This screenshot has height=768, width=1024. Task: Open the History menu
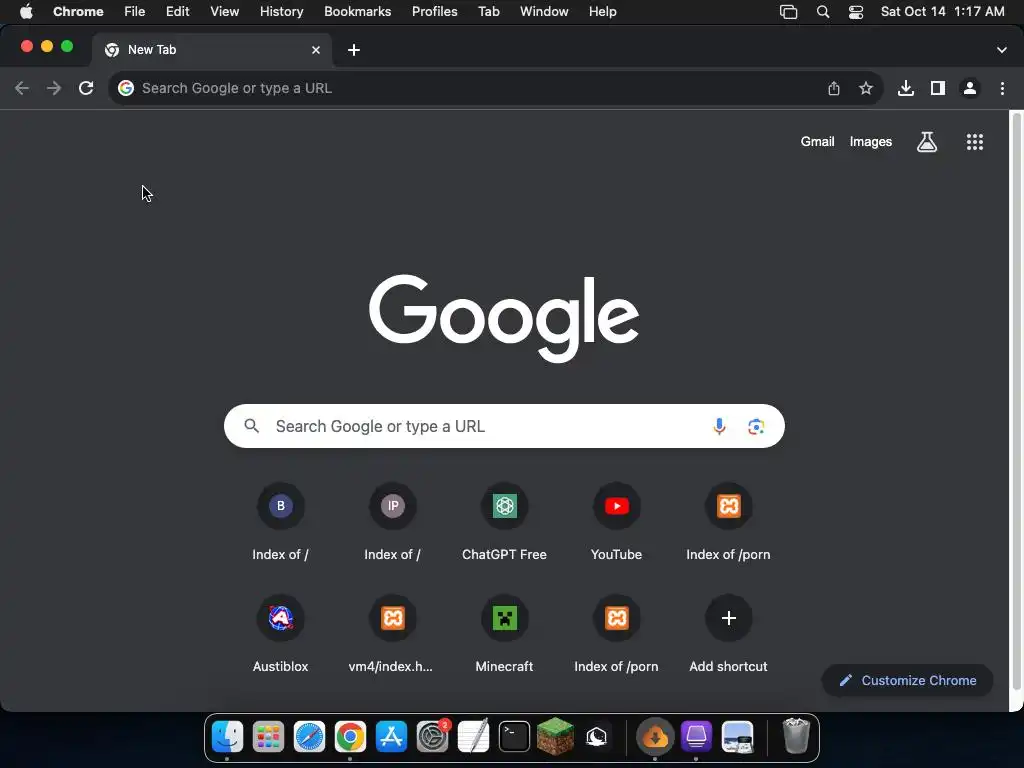[281, 12]
